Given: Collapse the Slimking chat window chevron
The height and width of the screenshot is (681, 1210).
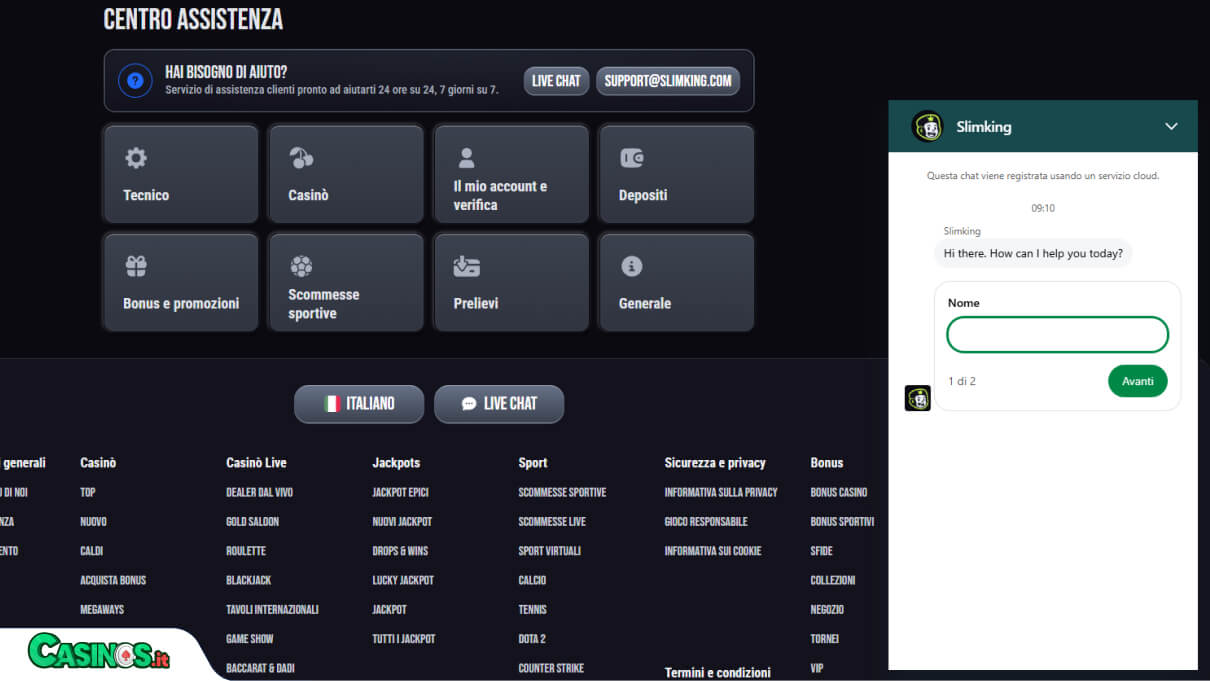Looking at the screenshot, I should pyautogui.click(x=1171, y=126).
